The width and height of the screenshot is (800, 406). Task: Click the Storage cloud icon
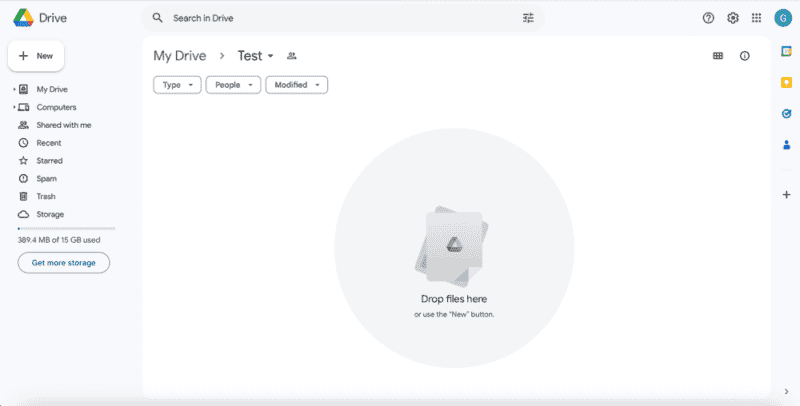tap(23, 214)
